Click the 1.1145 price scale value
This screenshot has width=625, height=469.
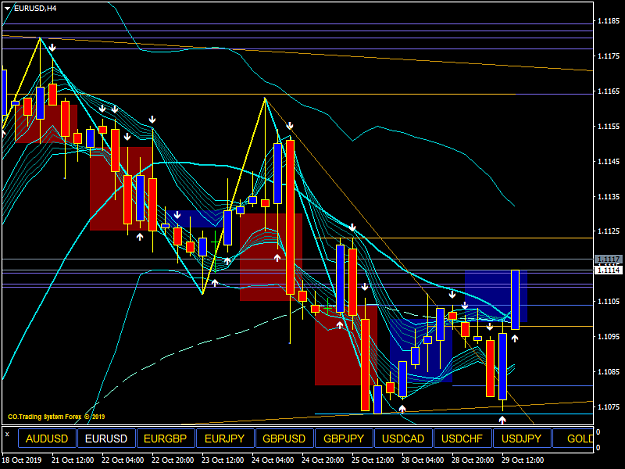click(x=609, y=161)
